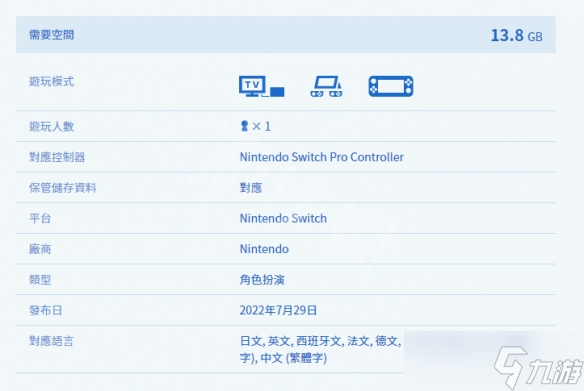Click the 中文 (繁體字) language text
This screenshot has width=584, height=391.
pos(294,358)
